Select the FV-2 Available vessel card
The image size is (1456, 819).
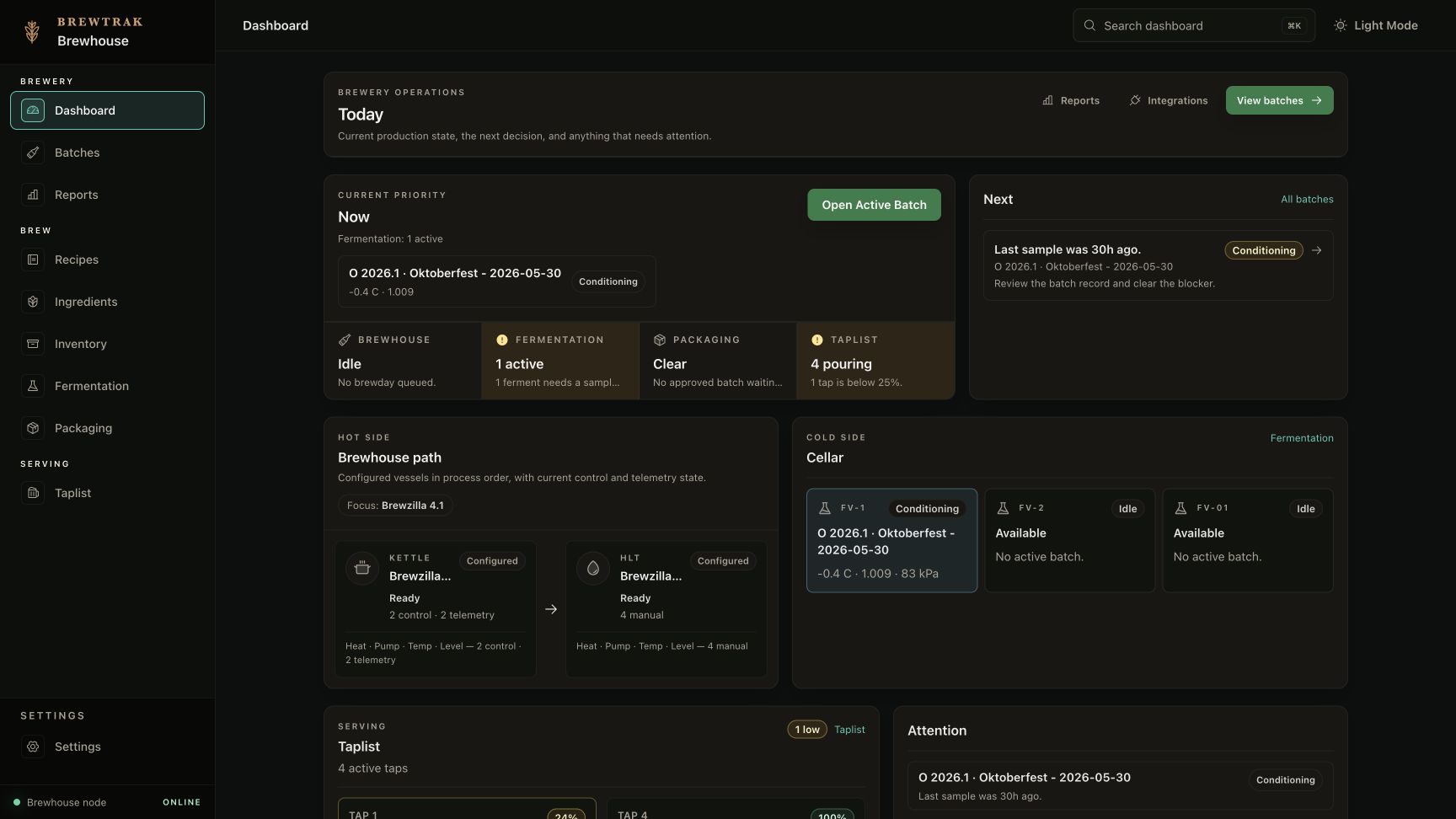pyautogui.click(x=1069, y=541)
